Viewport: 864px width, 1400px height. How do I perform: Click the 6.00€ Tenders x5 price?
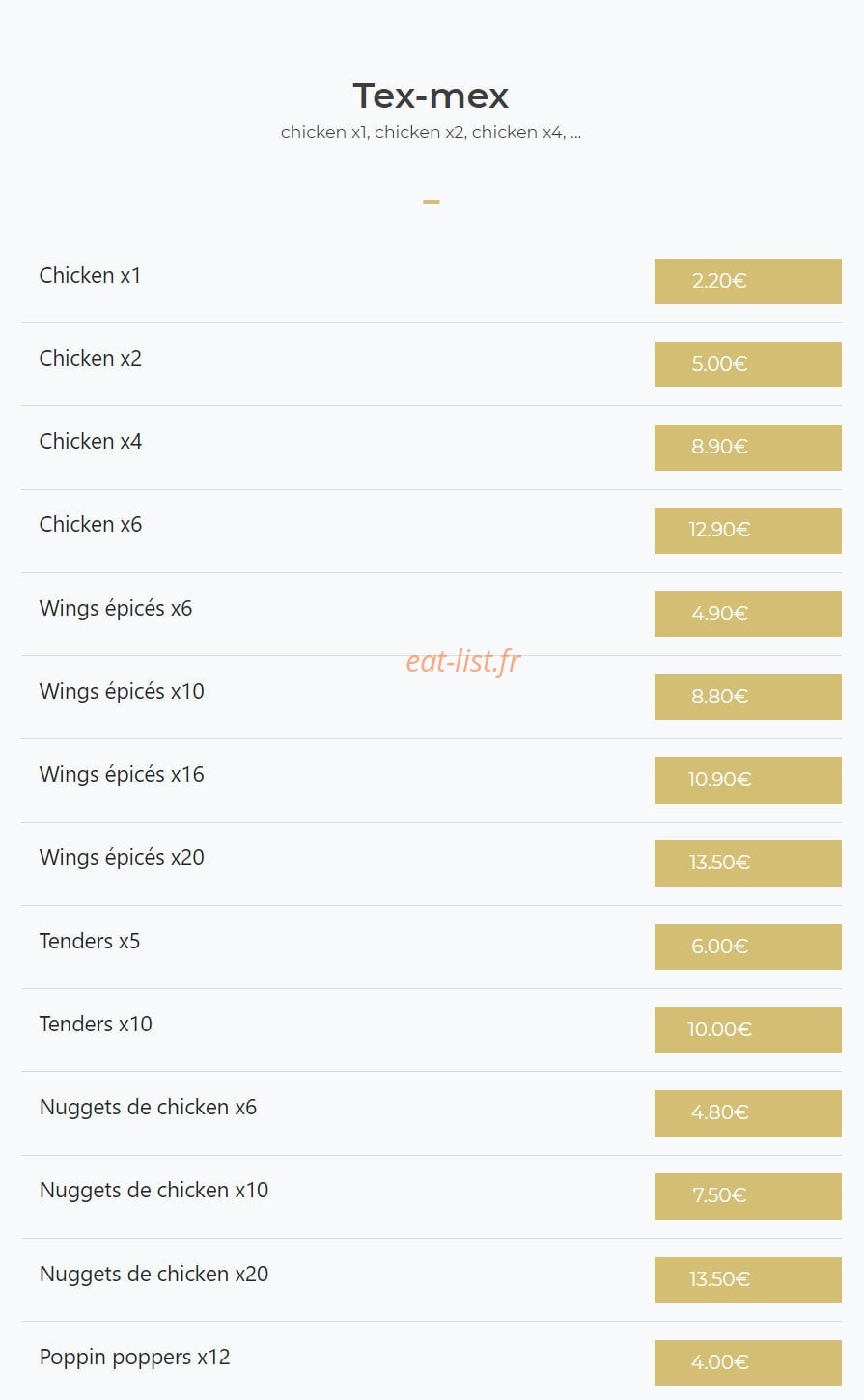[747, 947]
